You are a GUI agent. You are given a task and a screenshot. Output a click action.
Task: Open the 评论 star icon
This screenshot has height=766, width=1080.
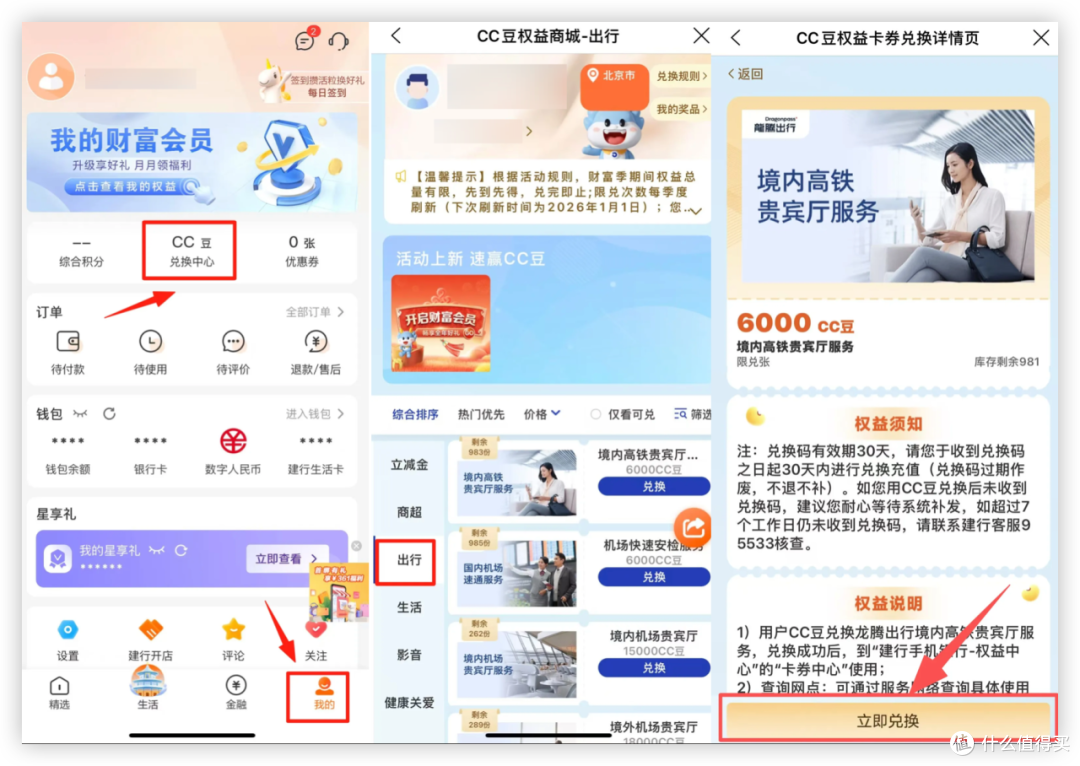point(233,629)
